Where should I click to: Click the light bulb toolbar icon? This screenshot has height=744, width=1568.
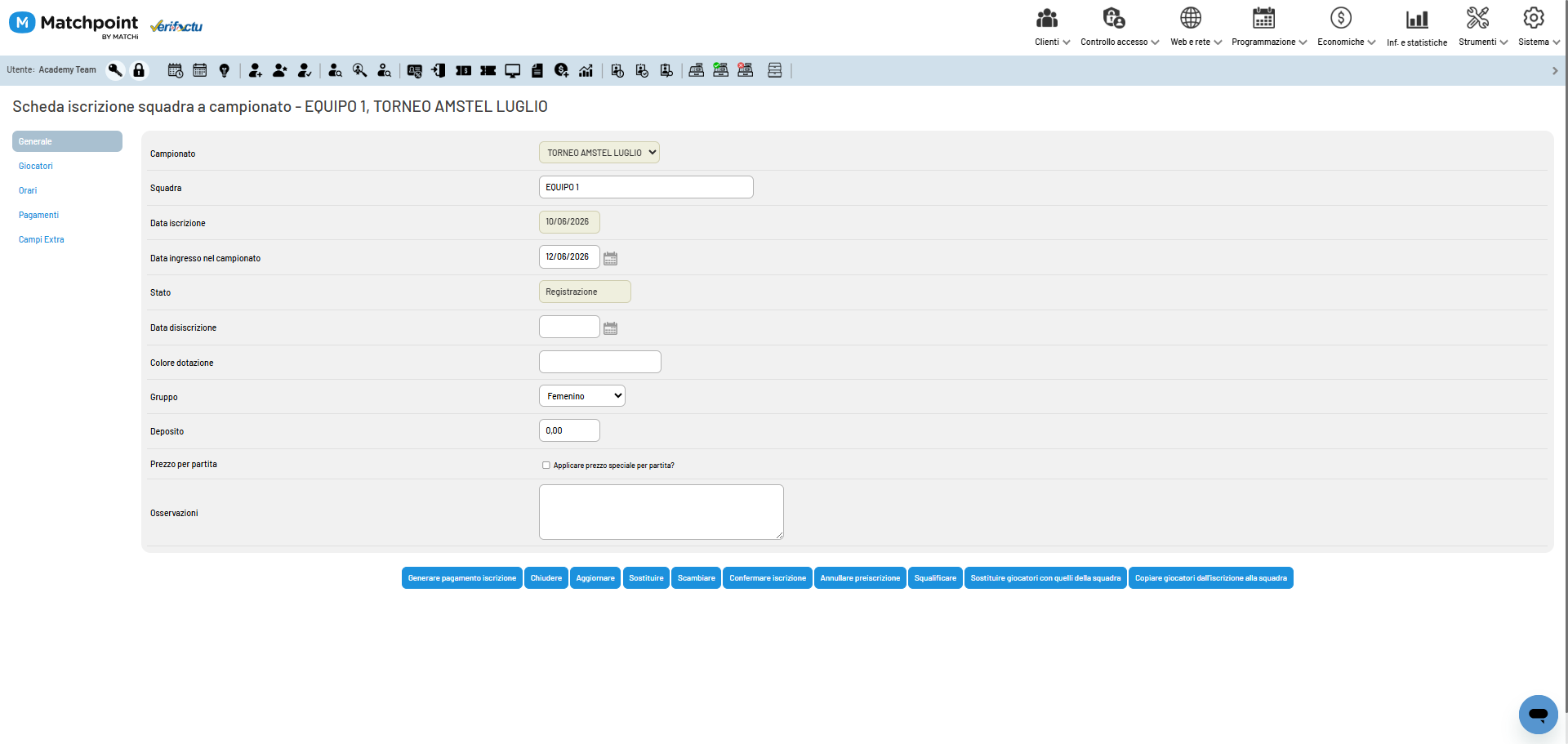225,70
